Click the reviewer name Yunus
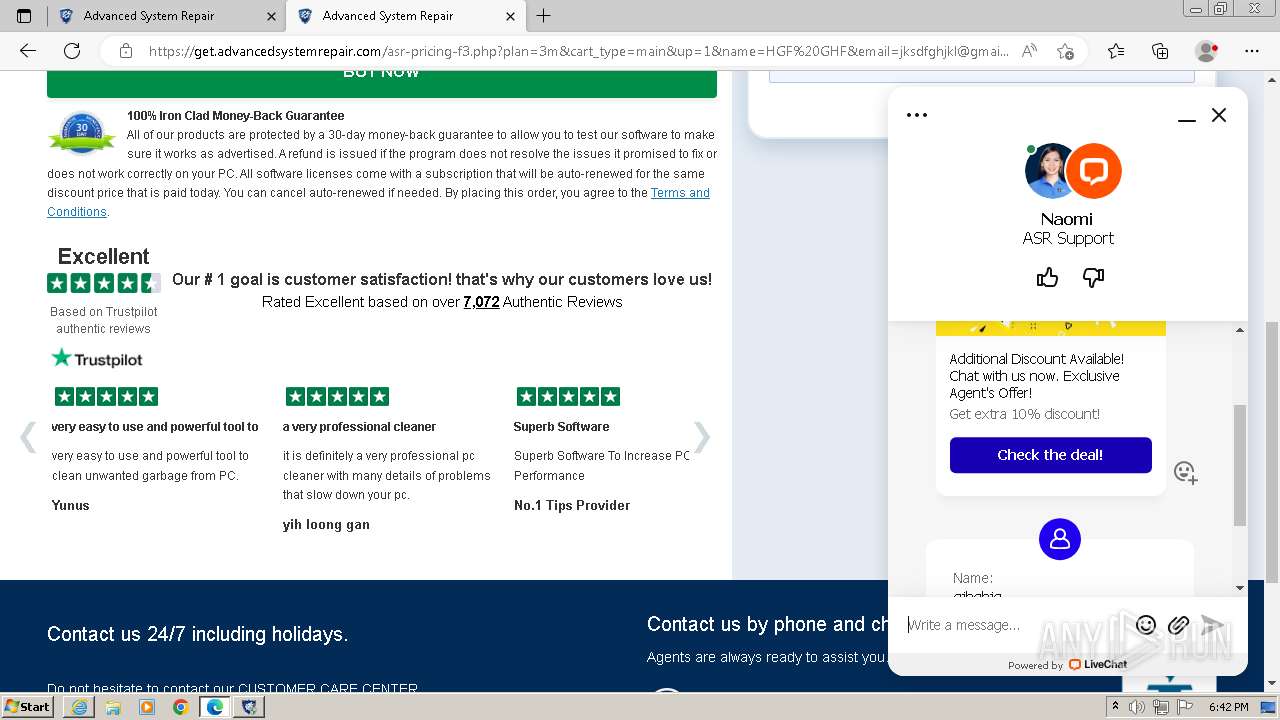This screenshot has height=720, width=1280. point(70,505)
